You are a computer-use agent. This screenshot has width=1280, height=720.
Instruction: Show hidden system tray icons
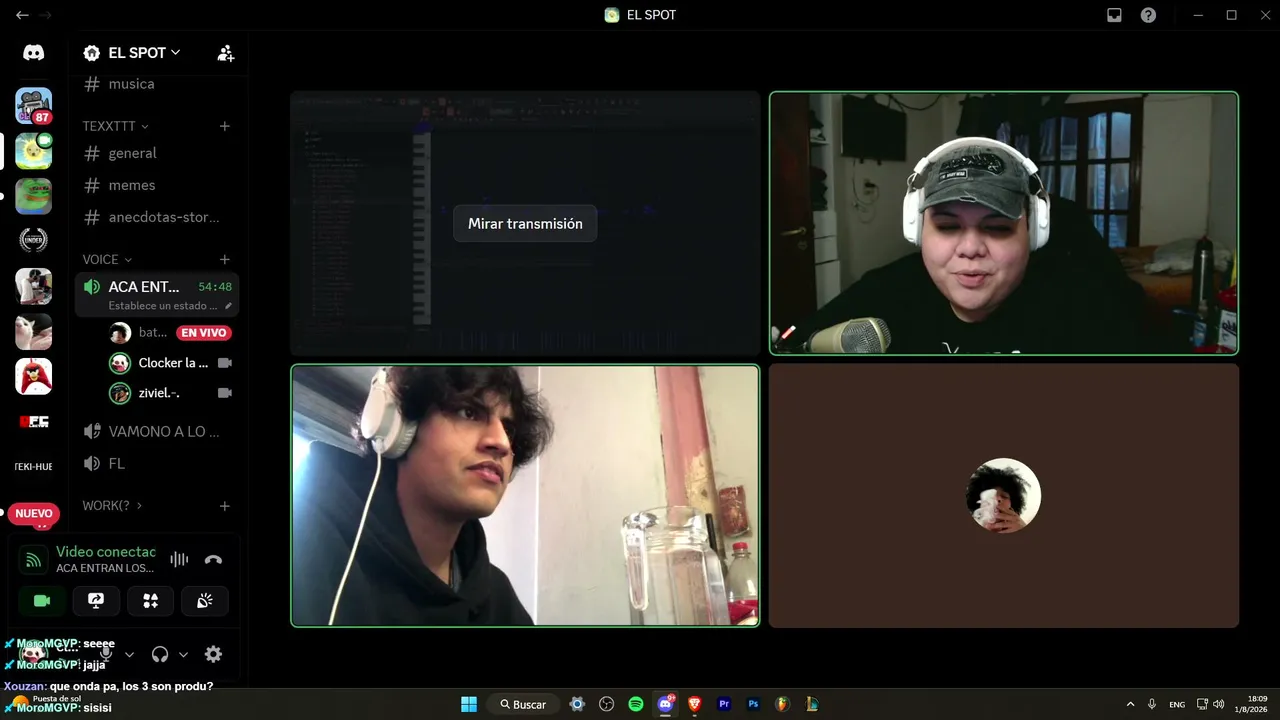1130,704
